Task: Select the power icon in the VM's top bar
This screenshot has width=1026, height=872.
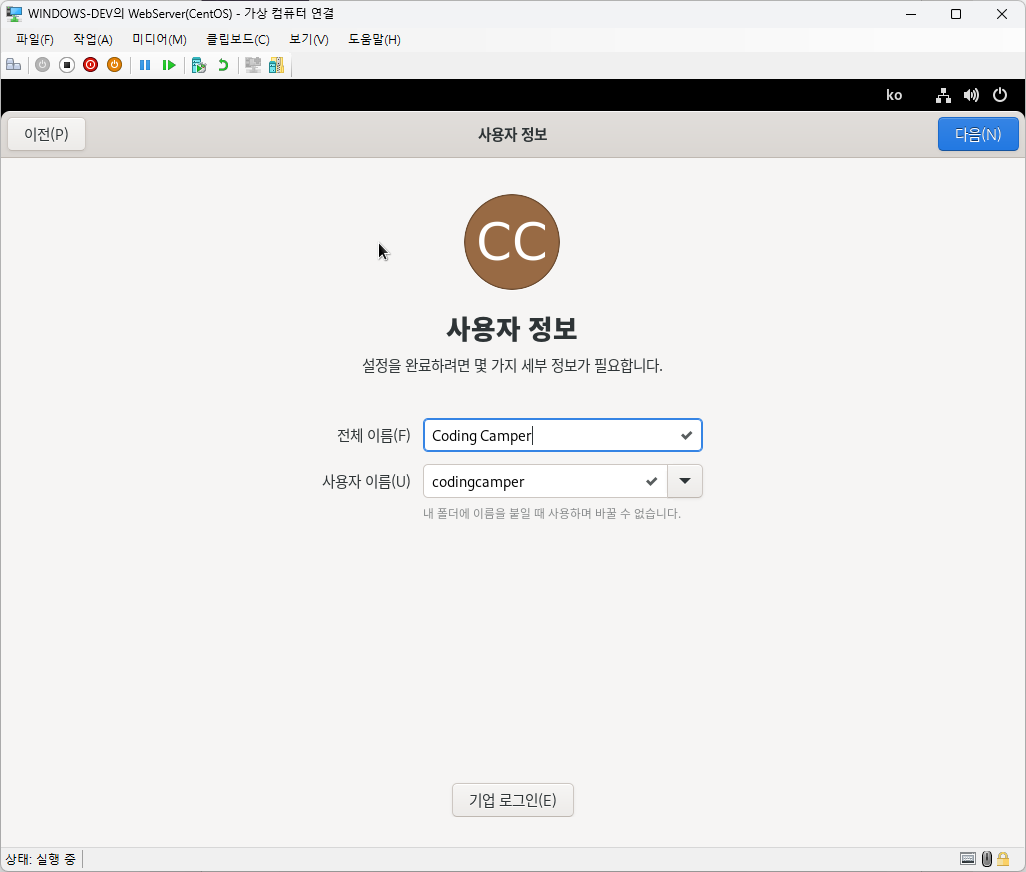Action: (x=1000, y=94)
